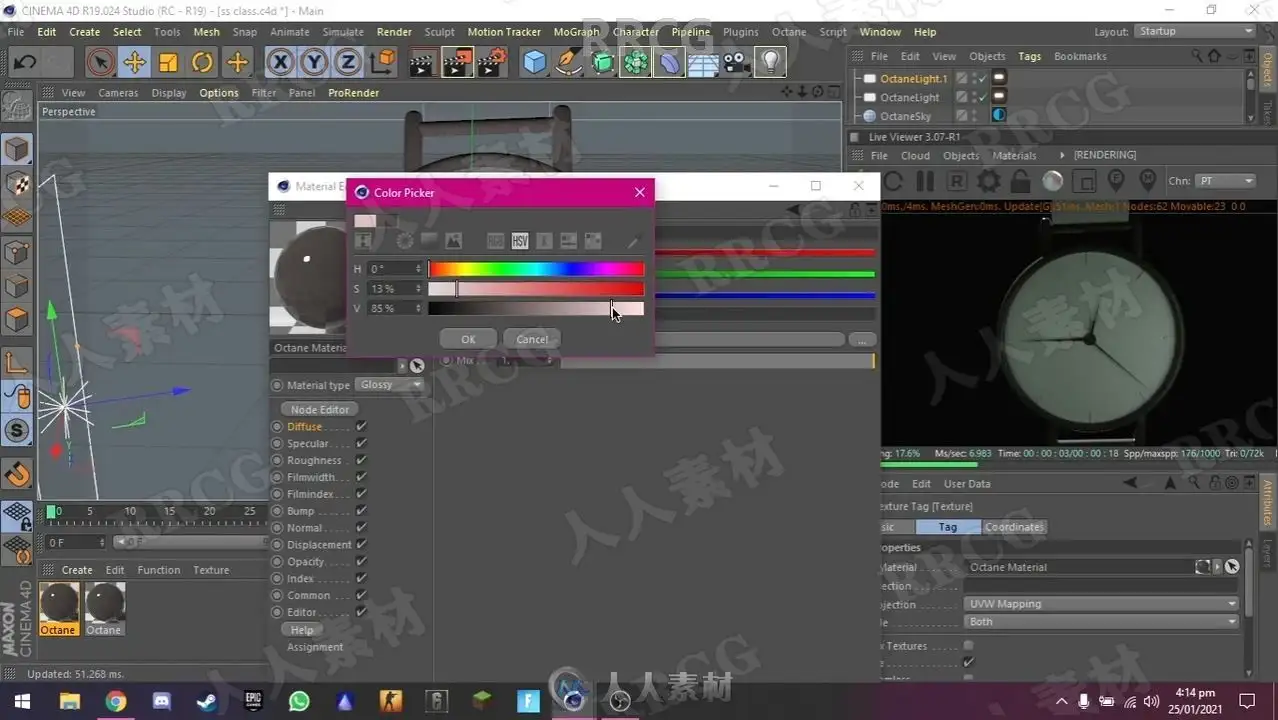Add a floor environment object
The height and width of the screenshot is (720, 1278).
point(703,63)
